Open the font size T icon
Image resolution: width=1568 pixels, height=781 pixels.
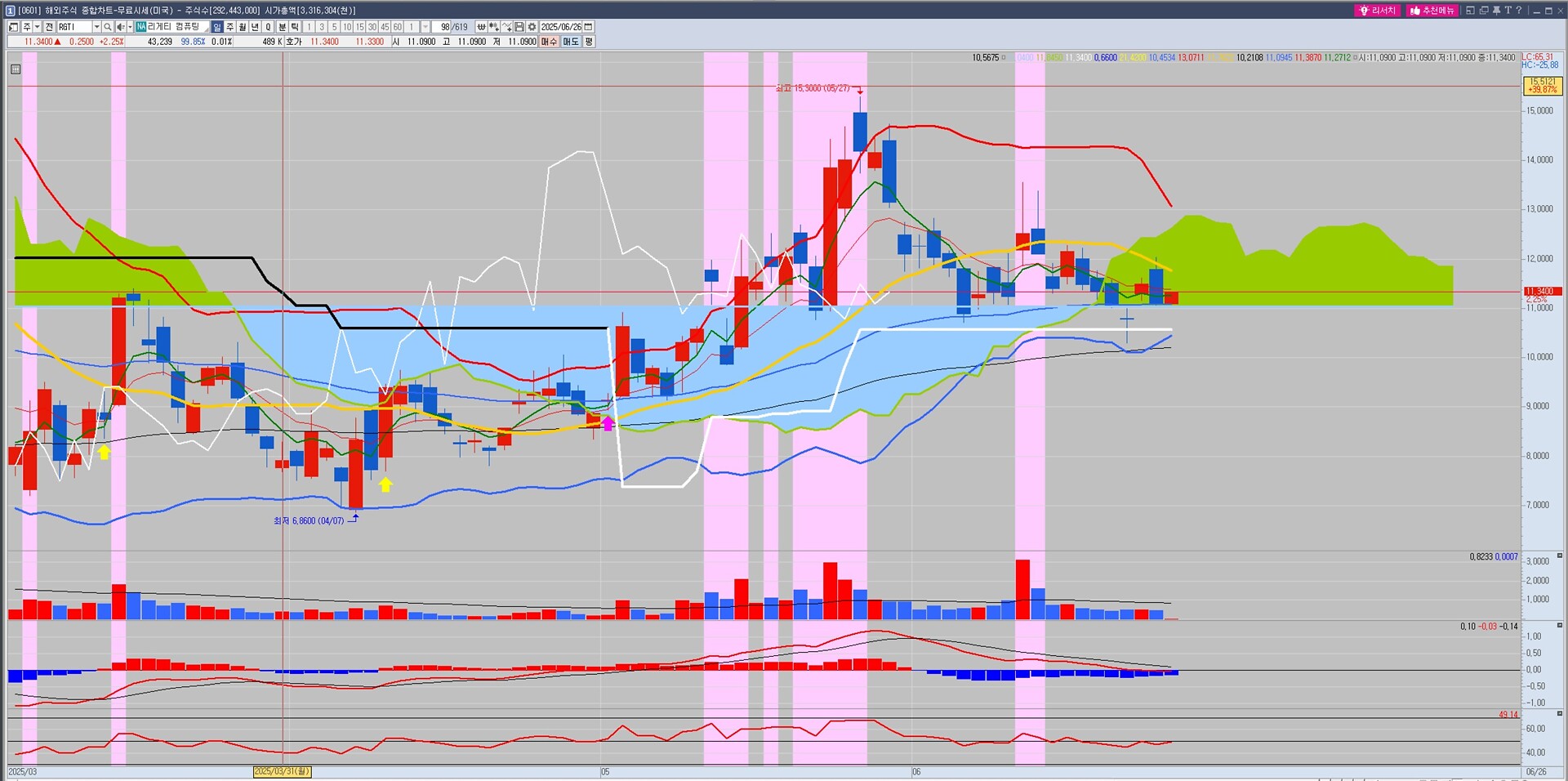(1508, 11)
